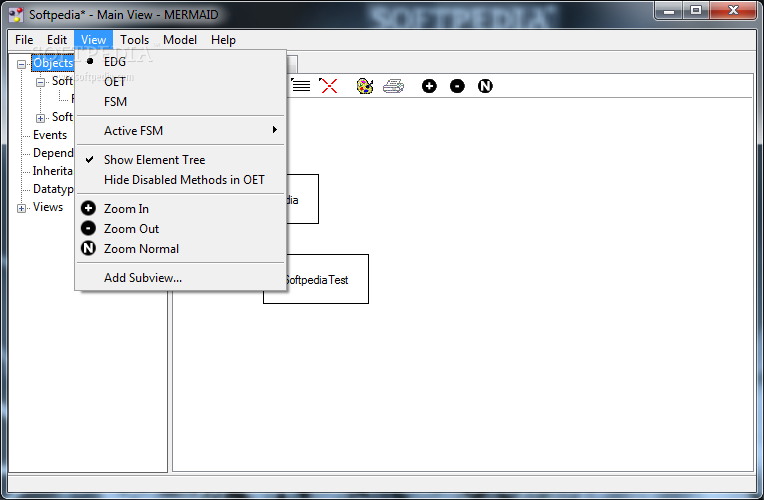Open the Model menu
This screenshot has height=500, width=764.
pos(180,40)
